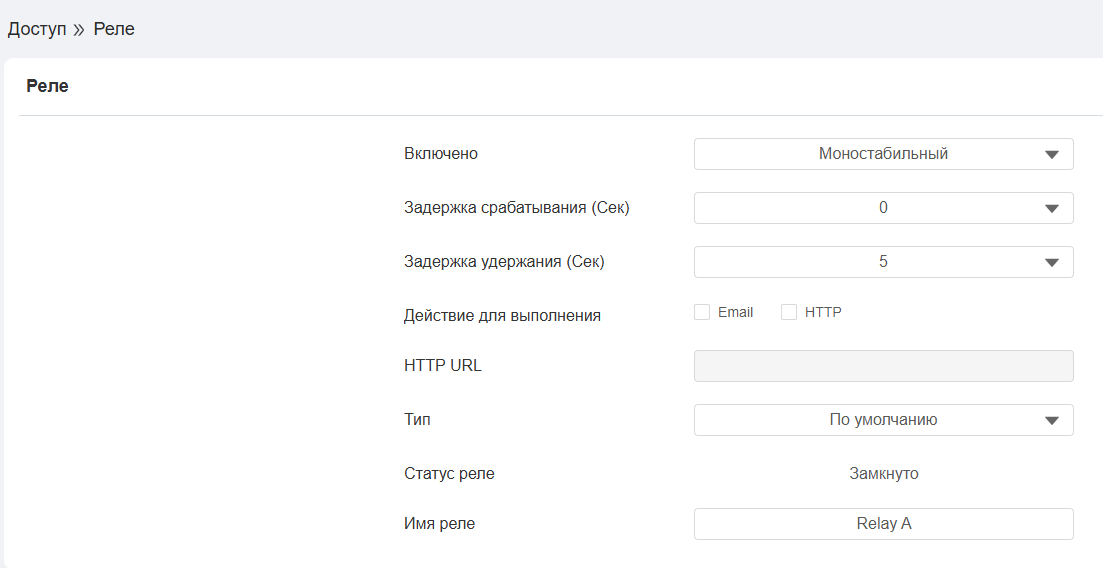1103x568 pixels.
Task: Click the Замкнуто relay status text
Action: tap(883, 474)
